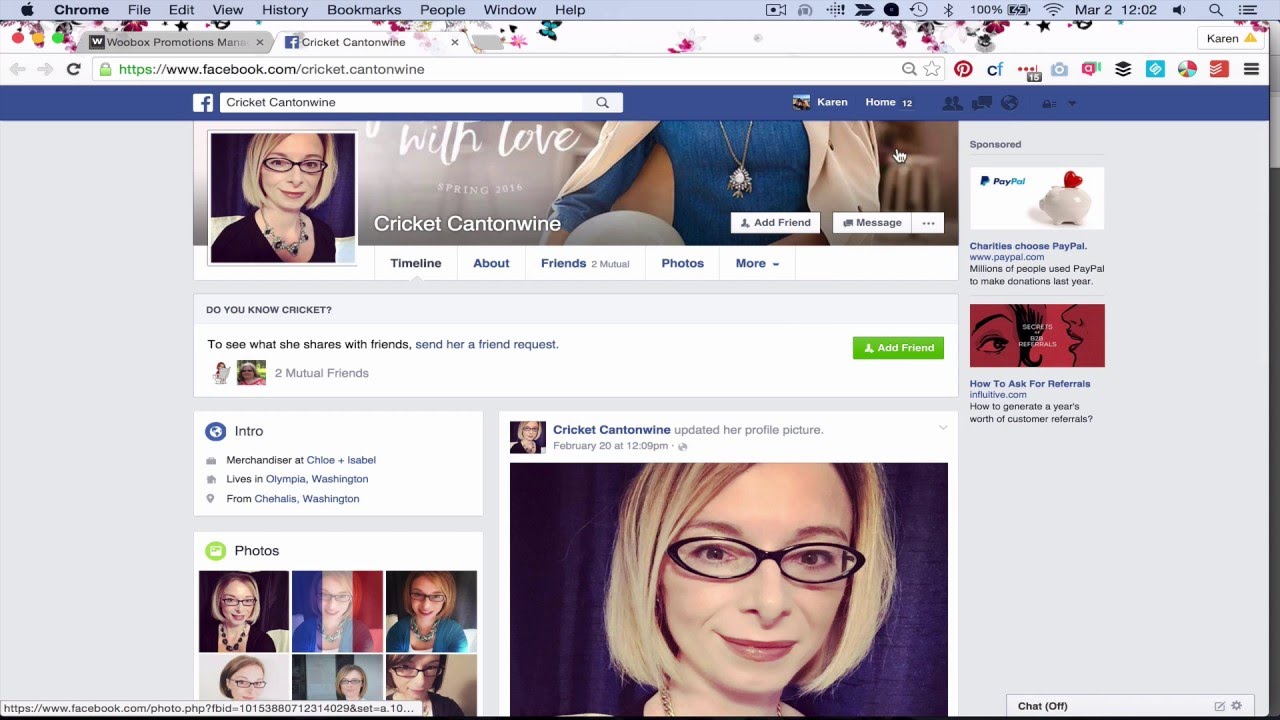This screenshot has height=720, width=1280.
Task: Reload the page with Chrome refresh button
Action: [x=73, y=69]
